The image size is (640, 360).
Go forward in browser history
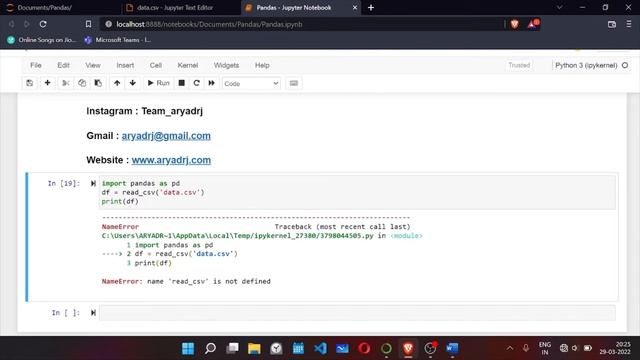pos(27,24)
